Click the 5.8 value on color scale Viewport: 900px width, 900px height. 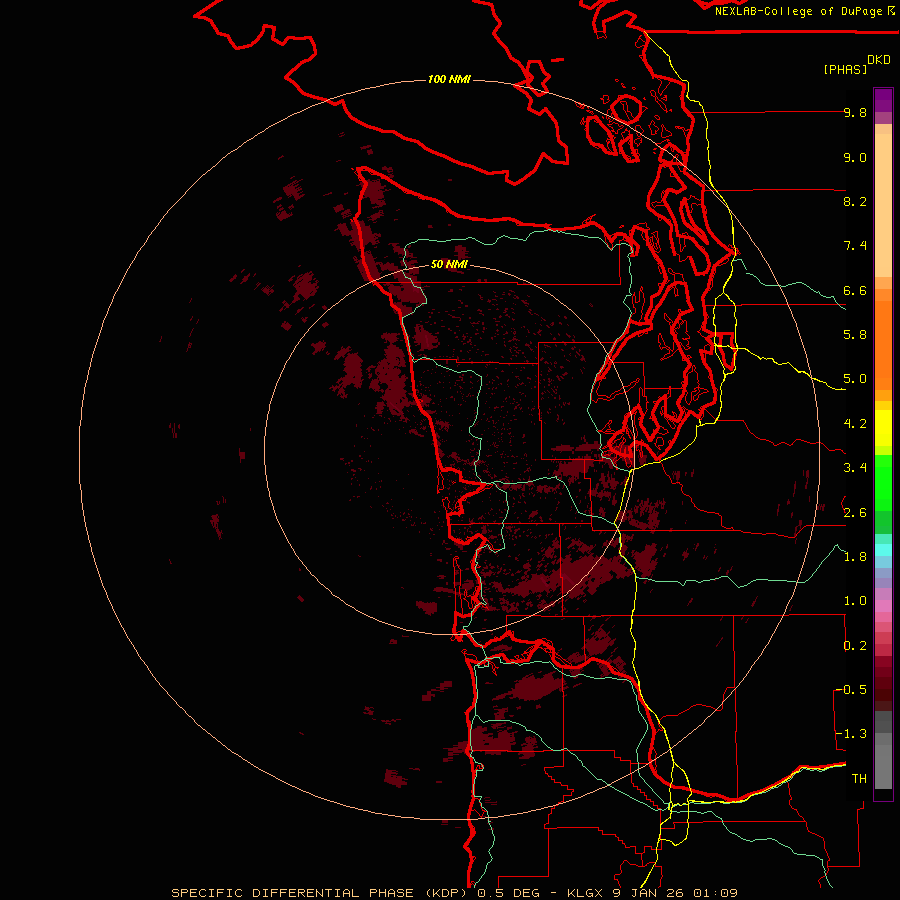(855, 335)
